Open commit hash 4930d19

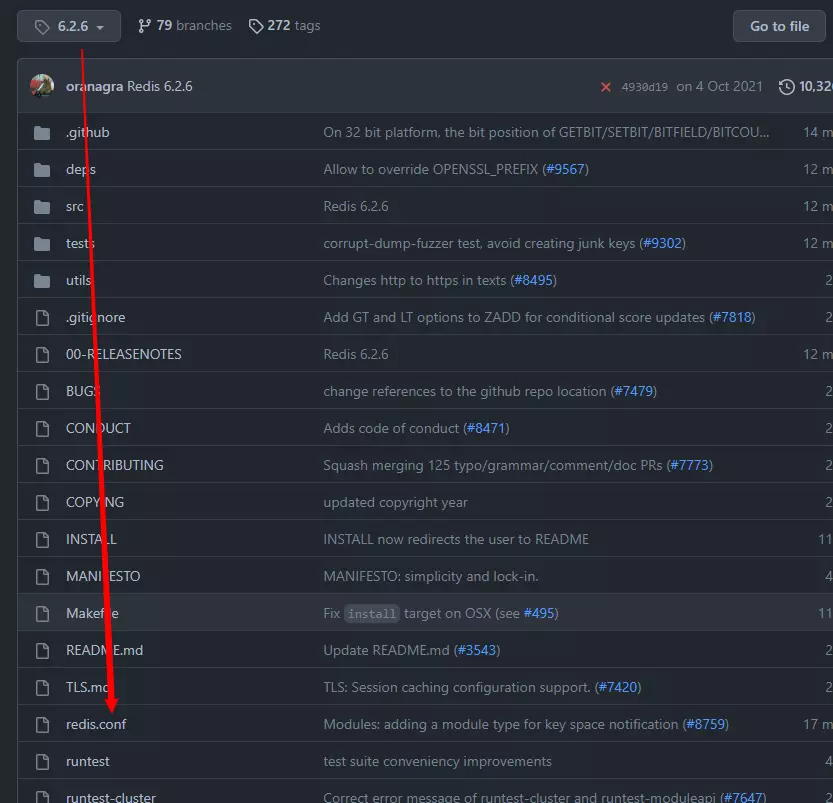click(x=643, y=87)
